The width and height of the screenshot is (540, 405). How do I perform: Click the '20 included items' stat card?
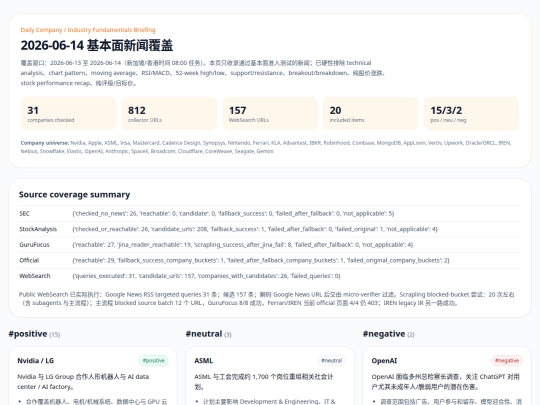[x=371, y=113]
